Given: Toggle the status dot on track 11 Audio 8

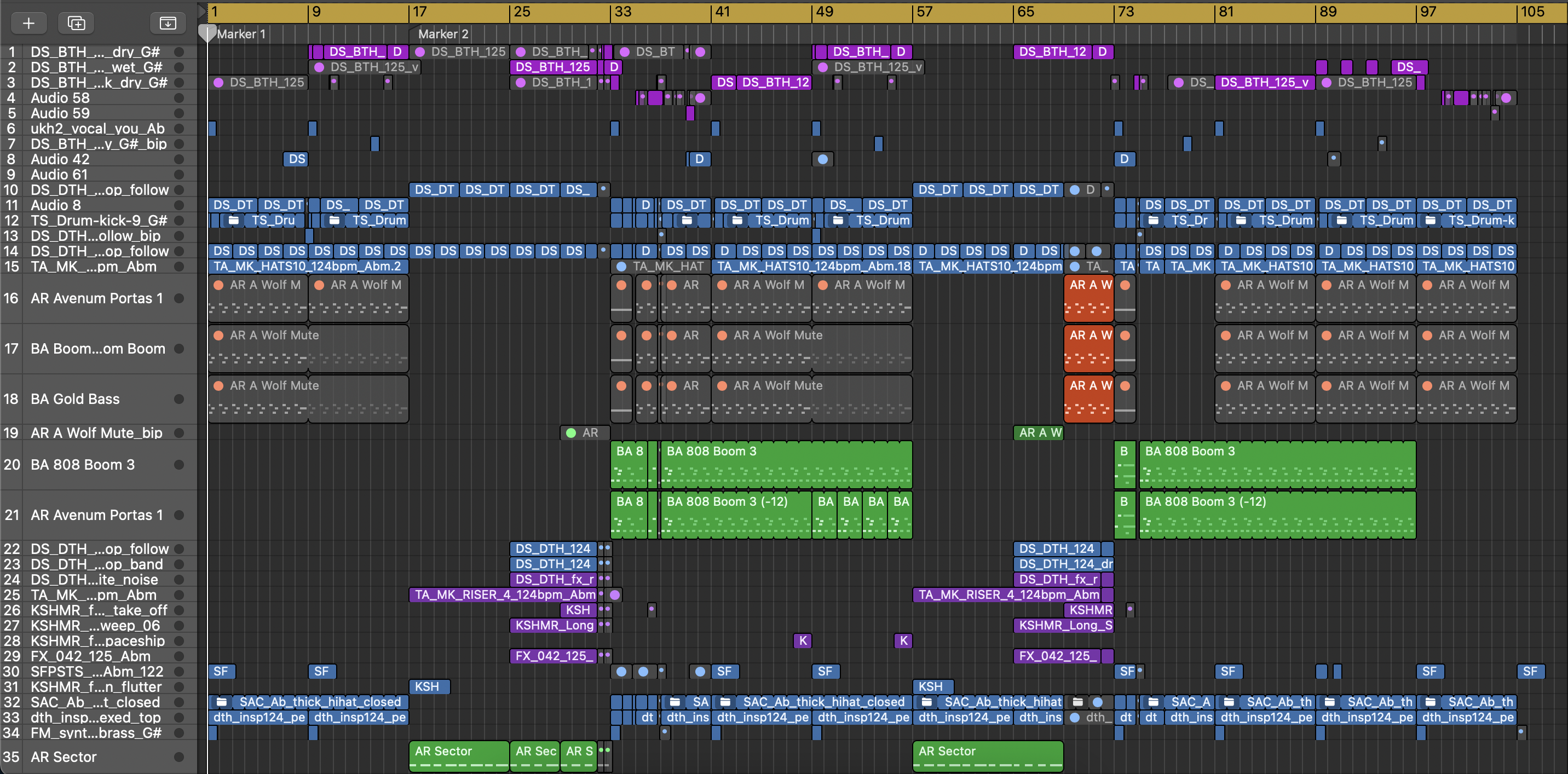Looking at the screenshot, I should pos(179,205).
